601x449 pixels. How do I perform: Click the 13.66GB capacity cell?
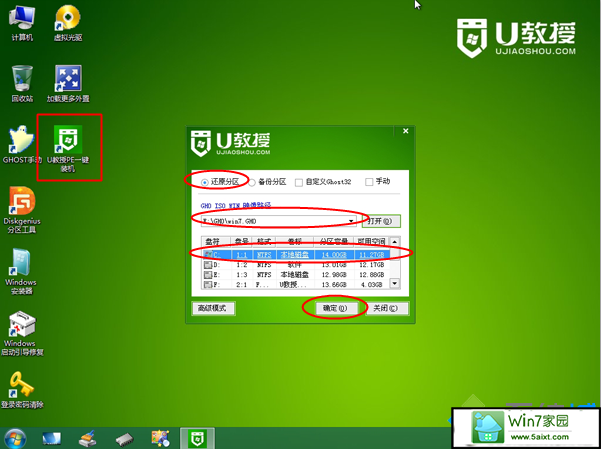pyautogui.click(x=334, y=285)
